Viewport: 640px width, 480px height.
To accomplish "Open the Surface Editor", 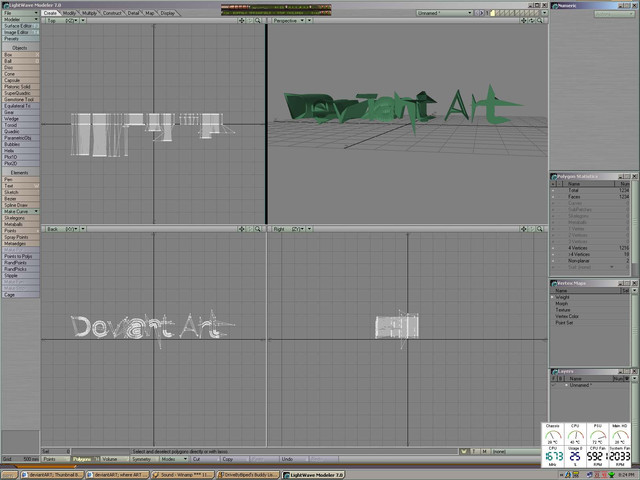I will click(20, 26).
